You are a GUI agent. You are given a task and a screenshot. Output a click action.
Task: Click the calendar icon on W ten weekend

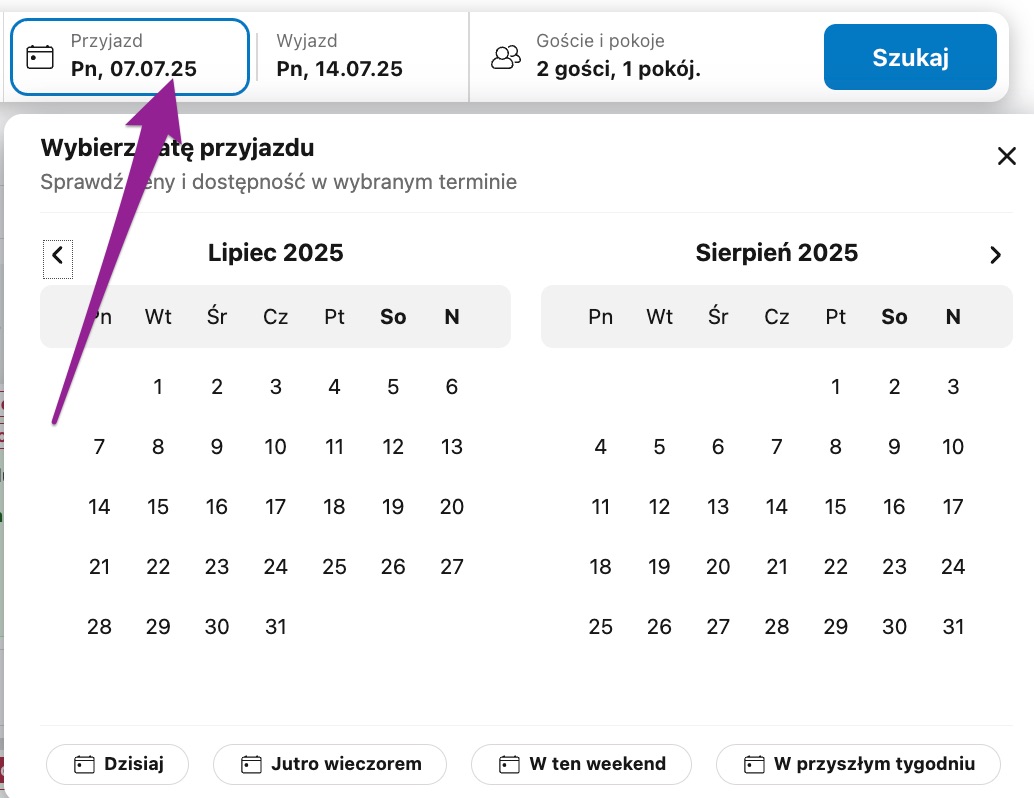510,765
